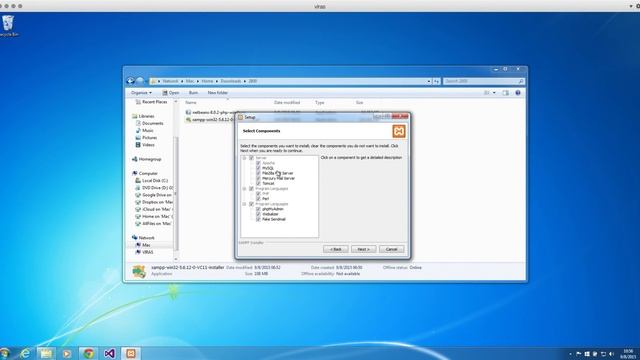Image resolution: width=640 pixels, height=360 pixels.
Task: Open the Documents library
Action: coord(149,123)
